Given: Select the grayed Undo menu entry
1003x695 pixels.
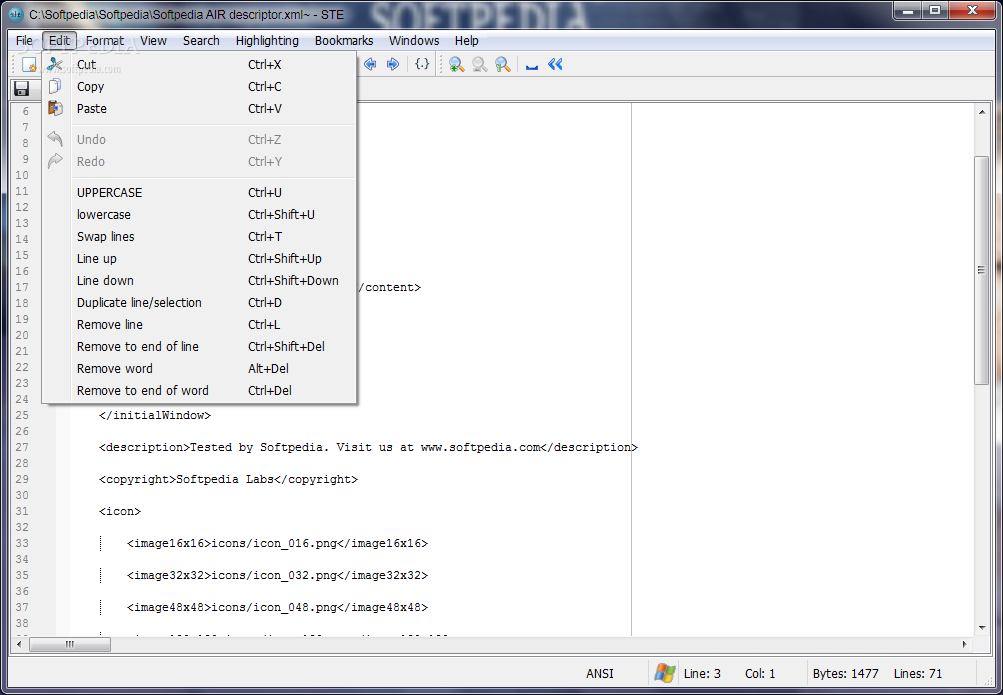Looking at the screenshot, I should [x=199, y=139].
